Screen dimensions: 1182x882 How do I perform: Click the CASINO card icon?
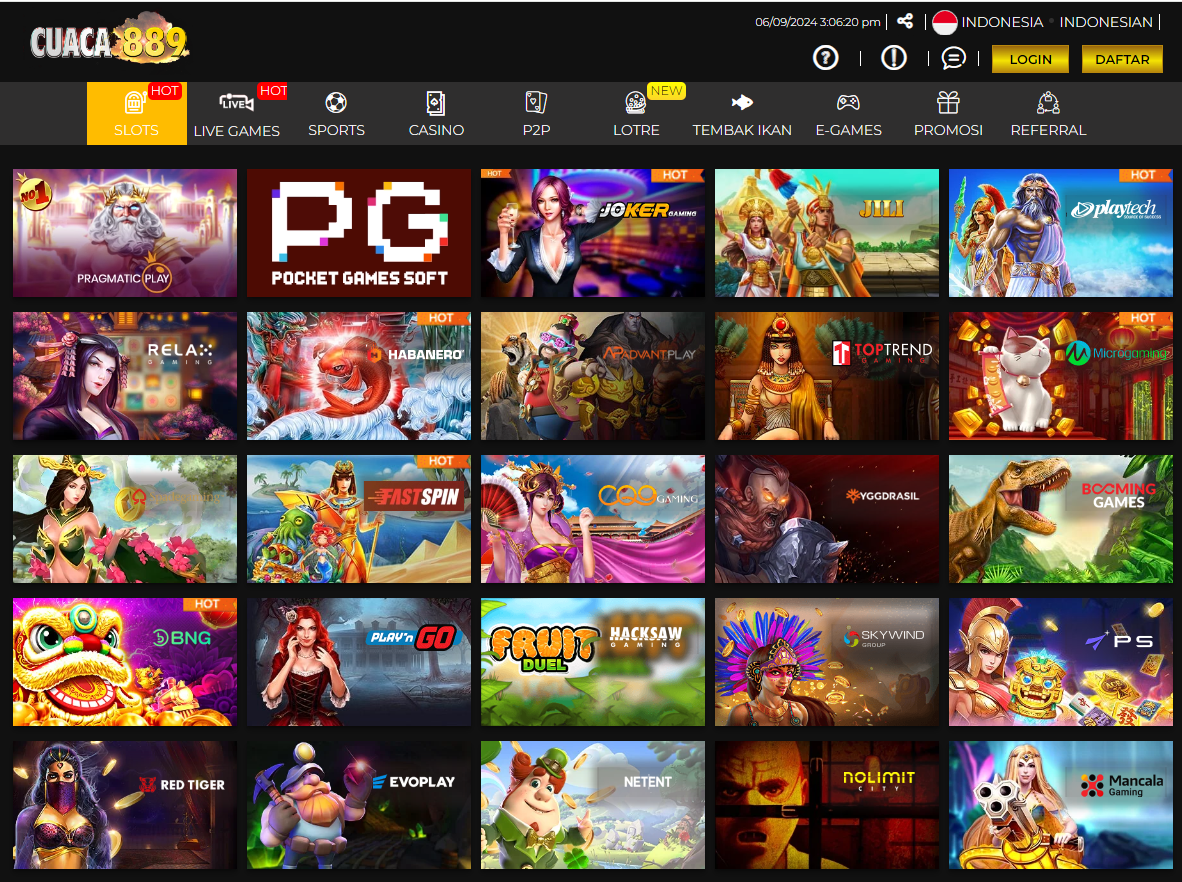[436, 102]
